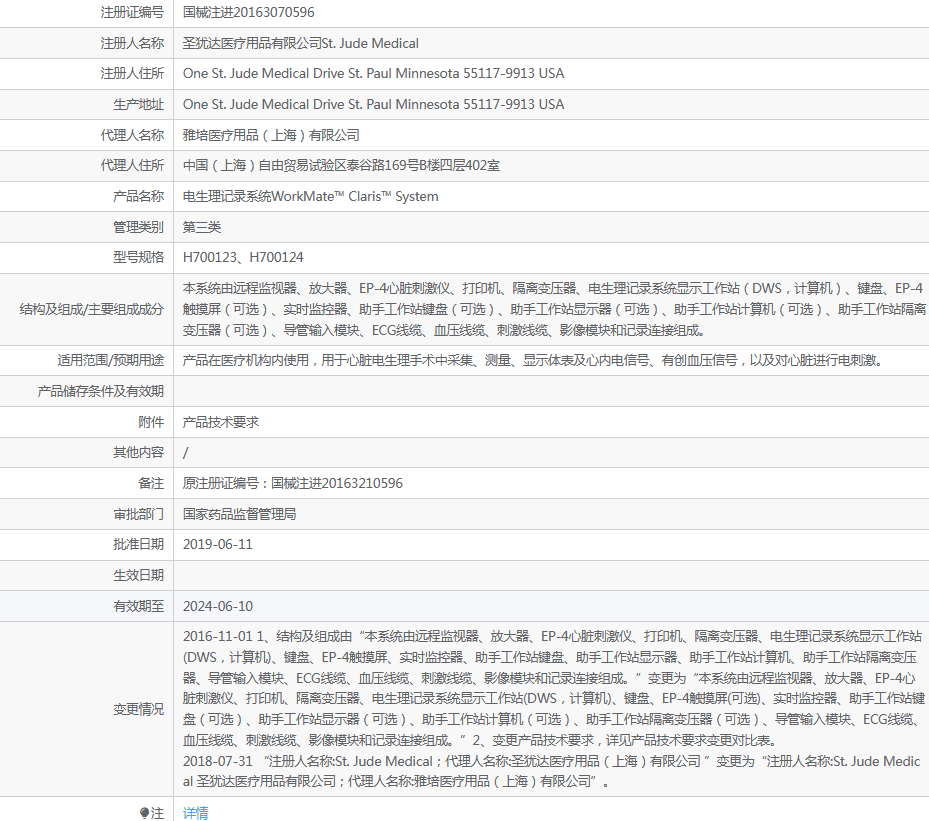Click the 注册证编号 label
929x821 pixels.
[x=132, y=12]
